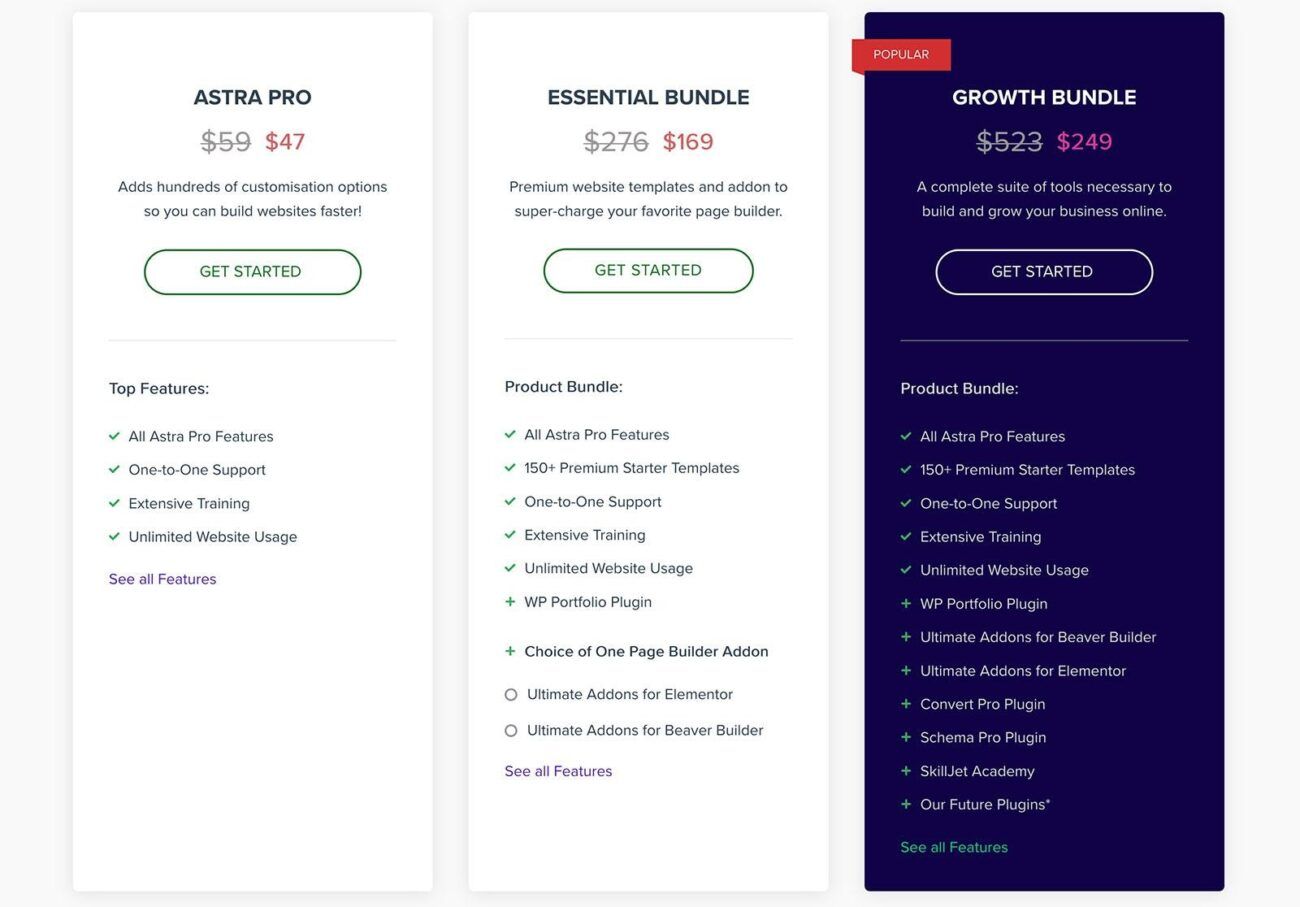Viewport: 1300px width, 907px height.
Task: Click plus icon next to WP Portfolio Plugin in Essential Bundle
Action: tap(510, 602)
